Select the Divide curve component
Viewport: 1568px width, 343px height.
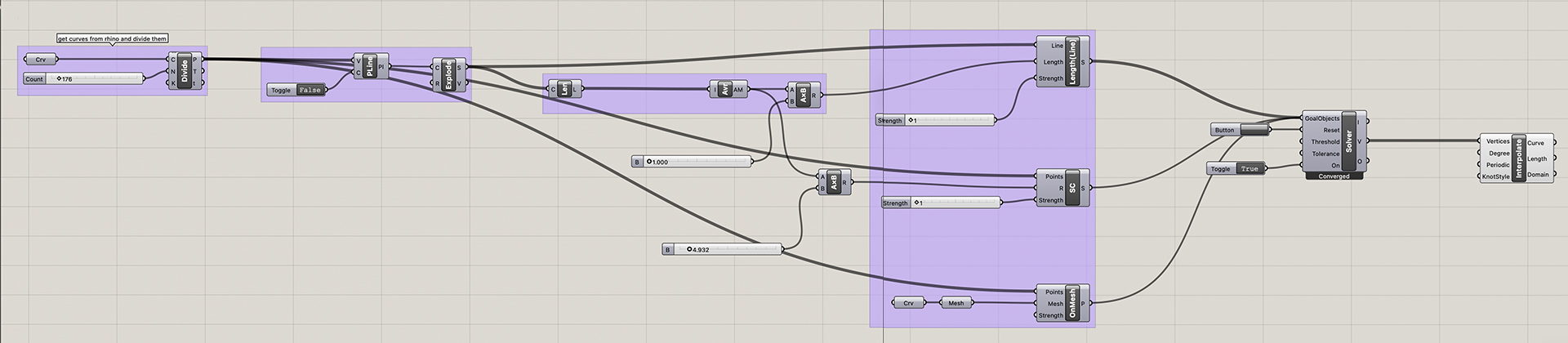pyautogui.click(x=185, y=71)
